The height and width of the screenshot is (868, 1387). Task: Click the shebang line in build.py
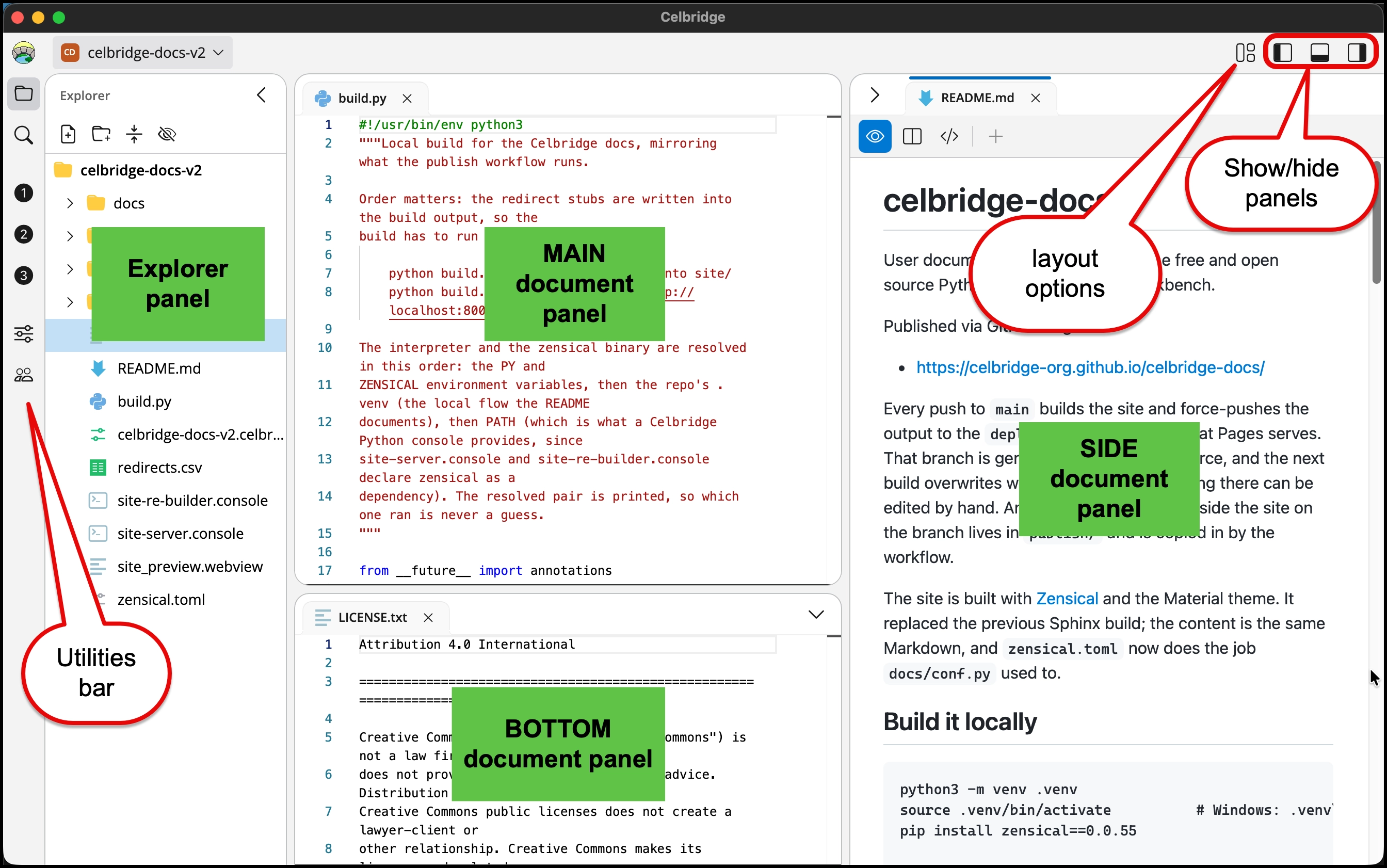(440, 124)
